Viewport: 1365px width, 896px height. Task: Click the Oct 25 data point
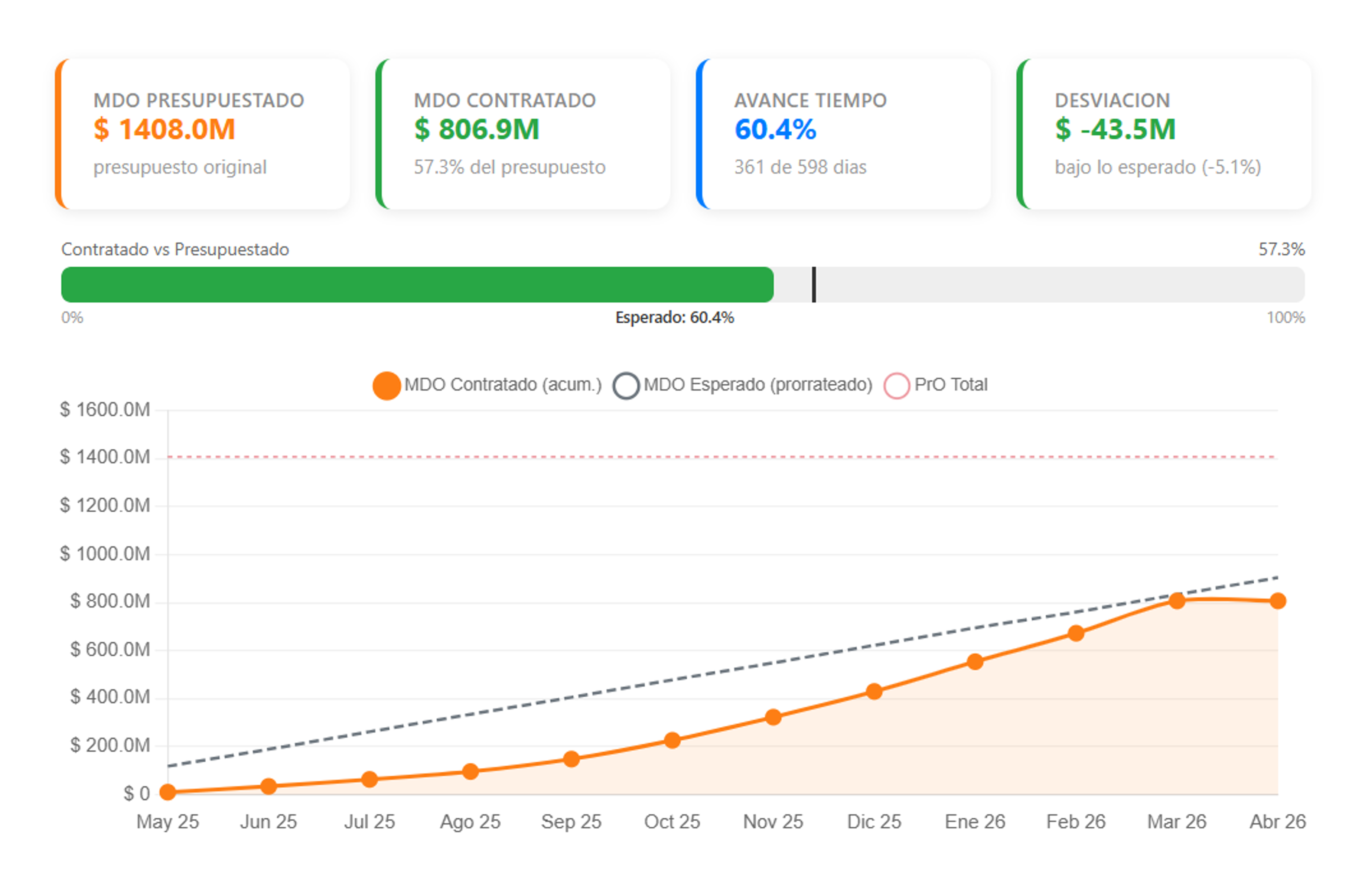(x=672, y=740)
